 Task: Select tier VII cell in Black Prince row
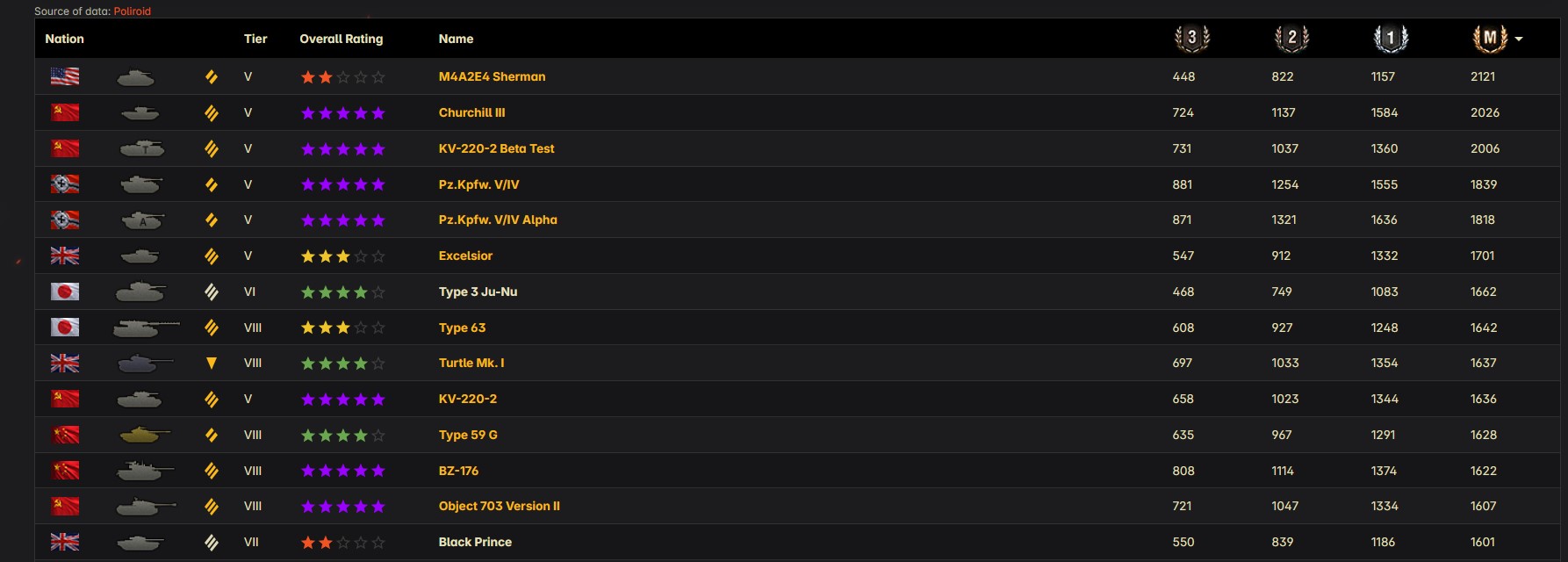click(251, 542)
